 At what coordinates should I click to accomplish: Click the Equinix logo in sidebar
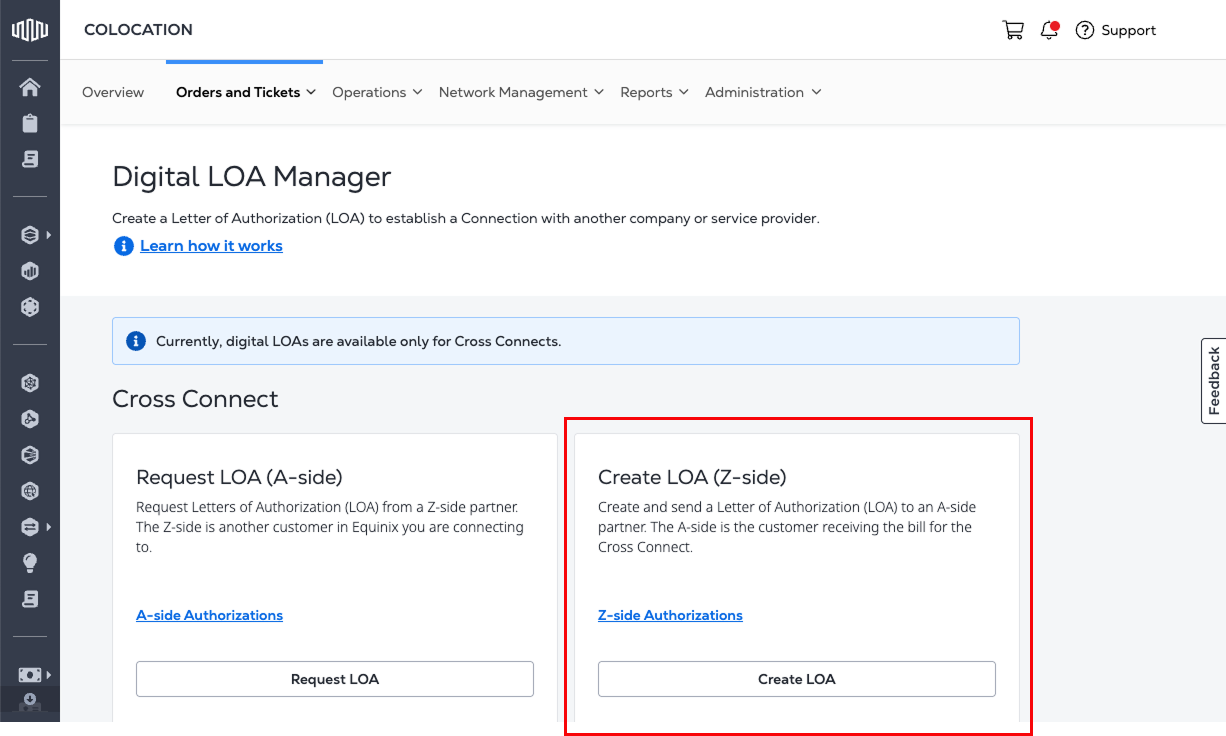pyautogui.click(x=30, y=30)
